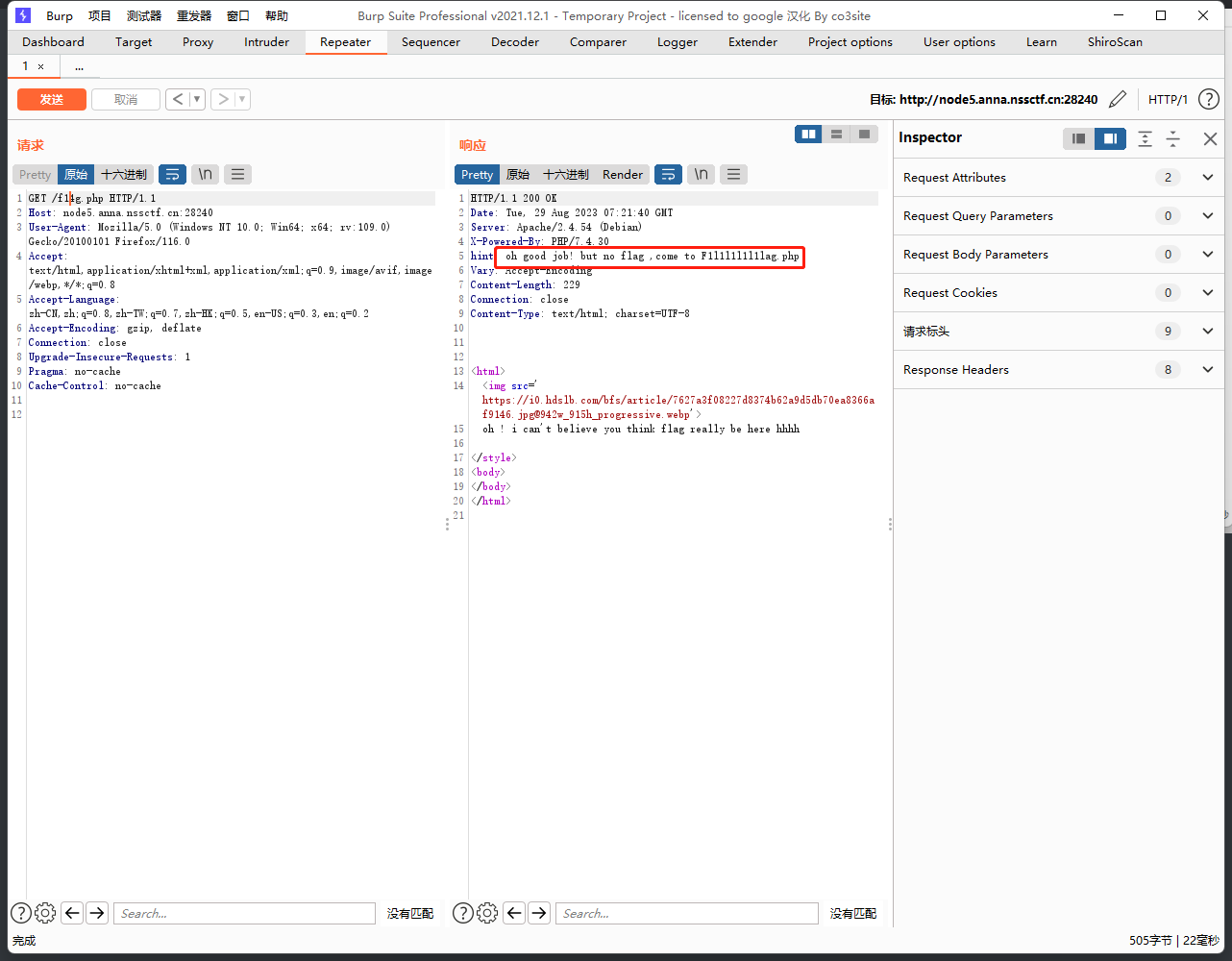Toggle word wrap in the request editor

coord(172,174)
